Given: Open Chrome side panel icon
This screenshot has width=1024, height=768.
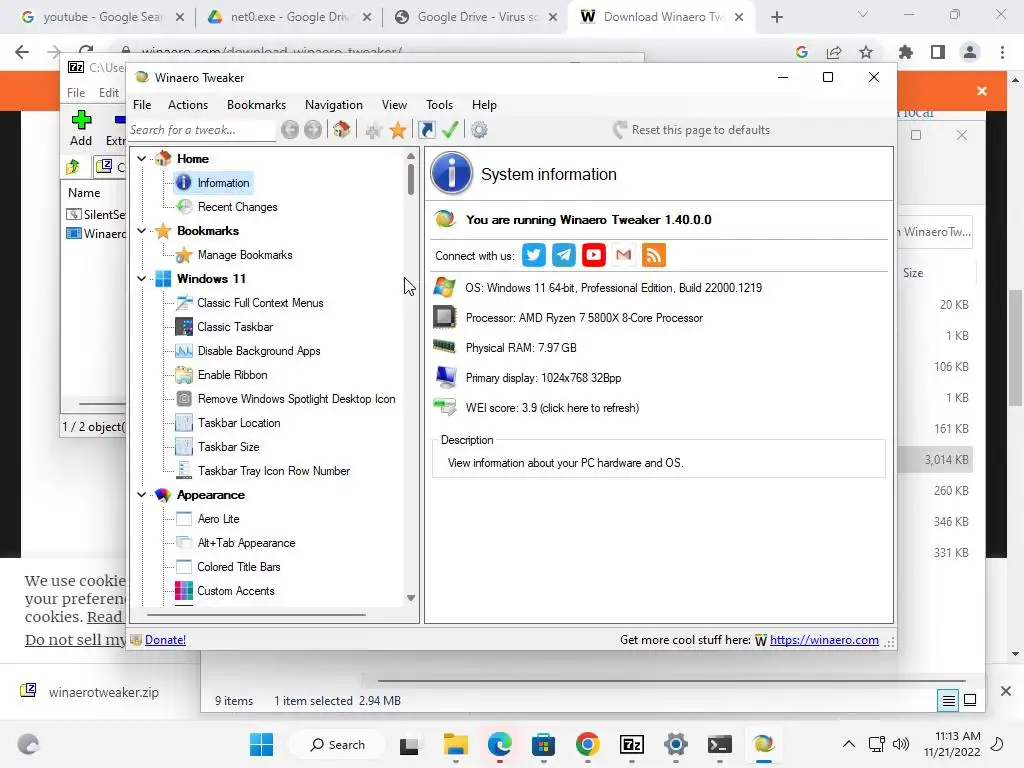Looking at the screenshot, I should coord(938,52).
